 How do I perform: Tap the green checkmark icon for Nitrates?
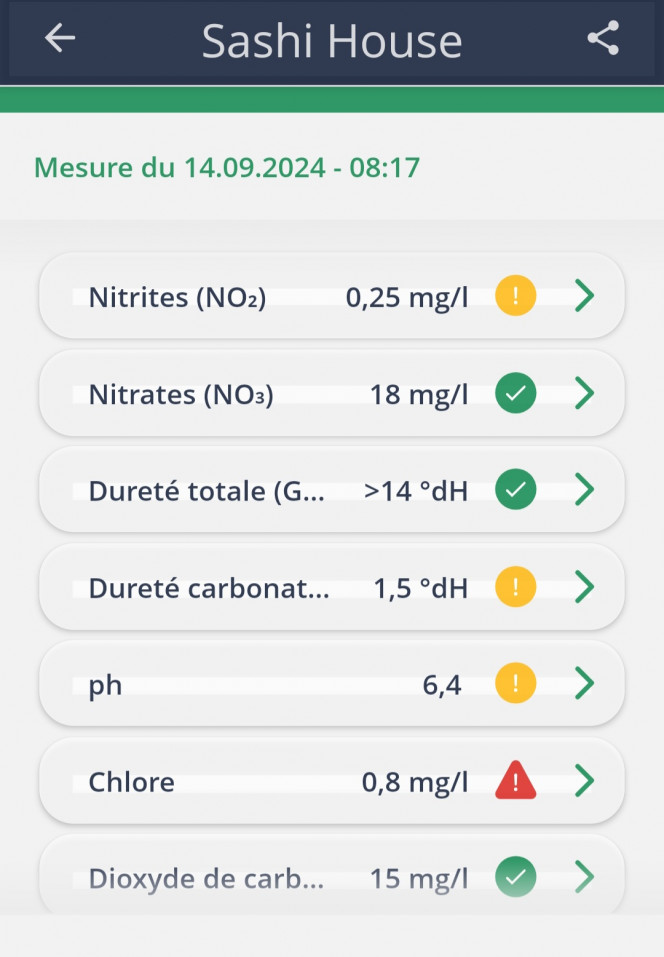point(516,393)
